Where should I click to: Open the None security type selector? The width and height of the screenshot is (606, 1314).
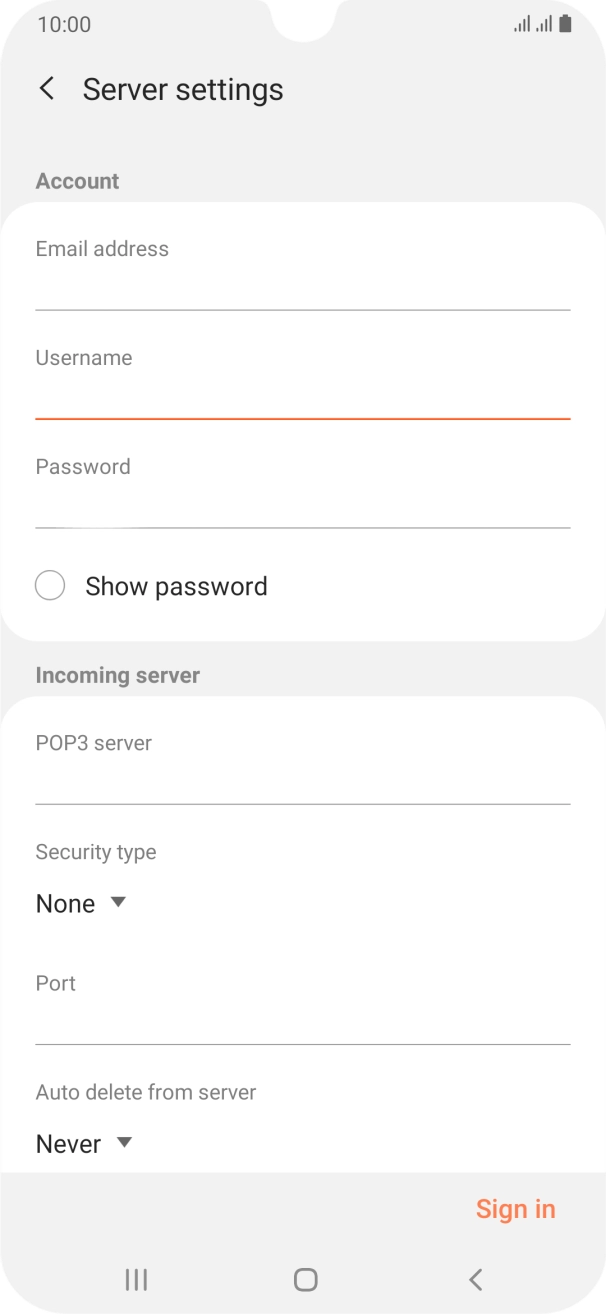pos(80,903)
